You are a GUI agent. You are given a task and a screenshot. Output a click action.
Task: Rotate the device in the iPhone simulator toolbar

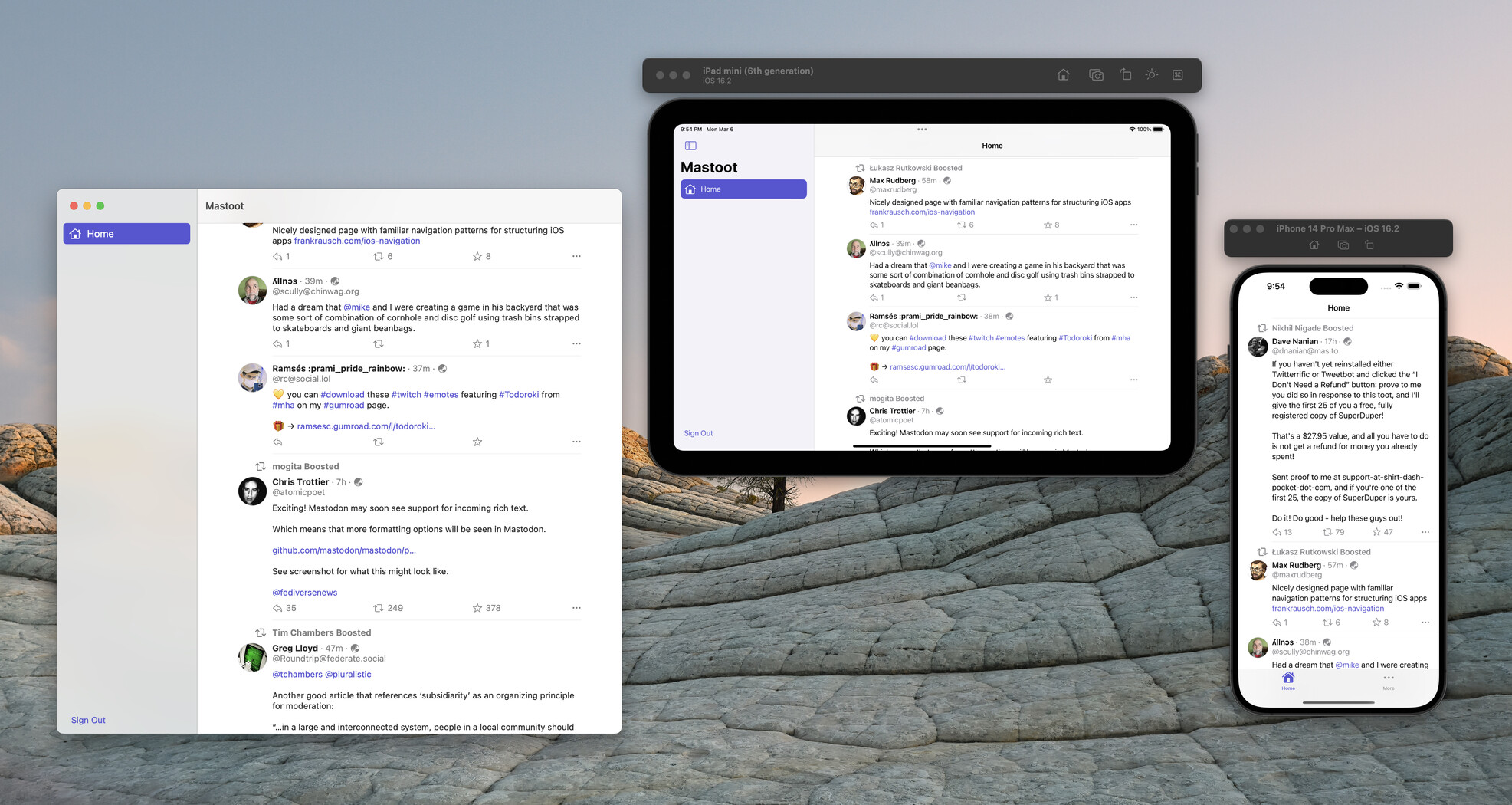[x=1369, y=245]
